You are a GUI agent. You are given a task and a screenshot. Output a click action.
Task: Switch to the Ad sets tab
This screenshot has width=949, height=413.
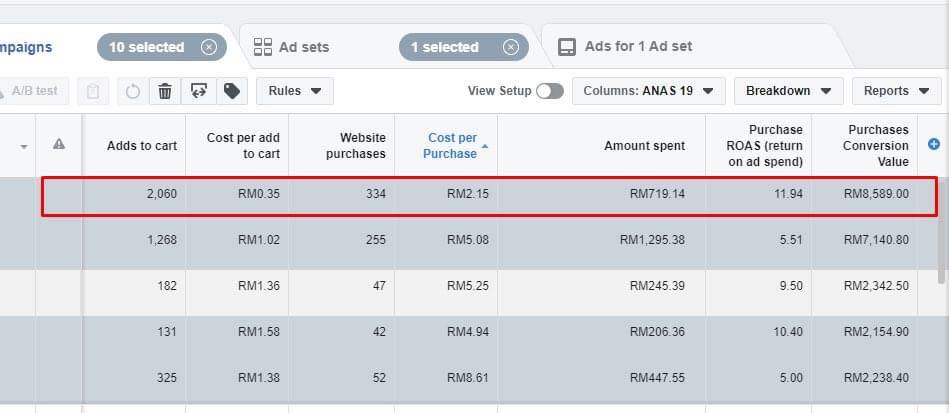pos(292,47)
